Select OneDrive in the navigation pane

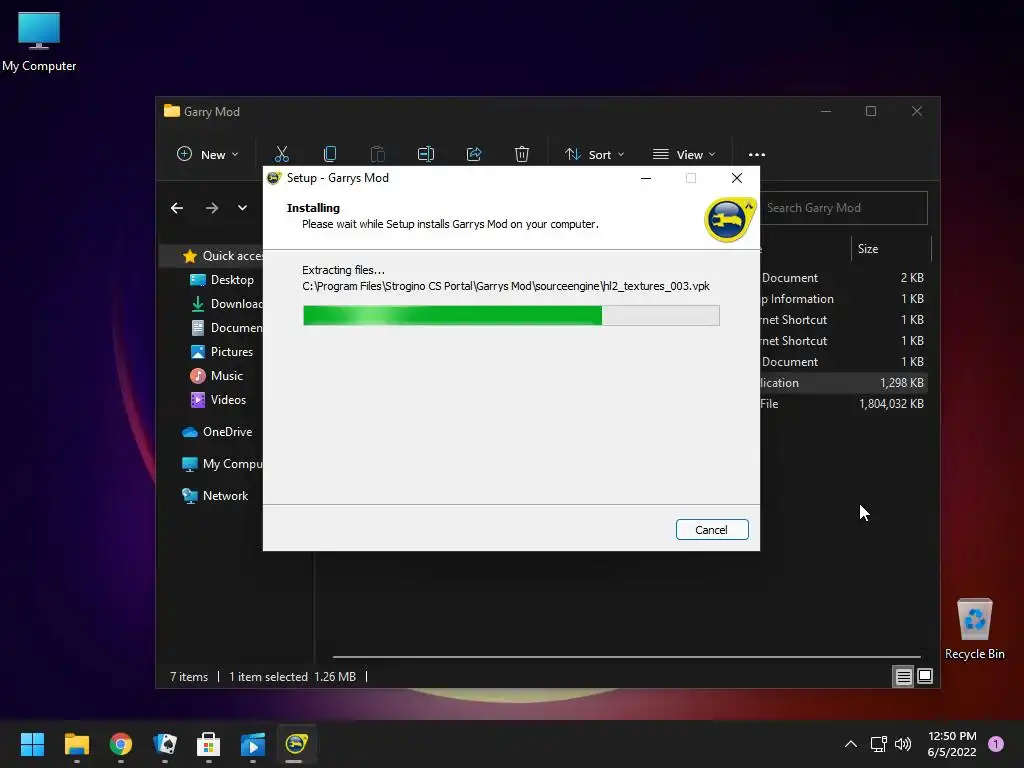coord(217,432)
